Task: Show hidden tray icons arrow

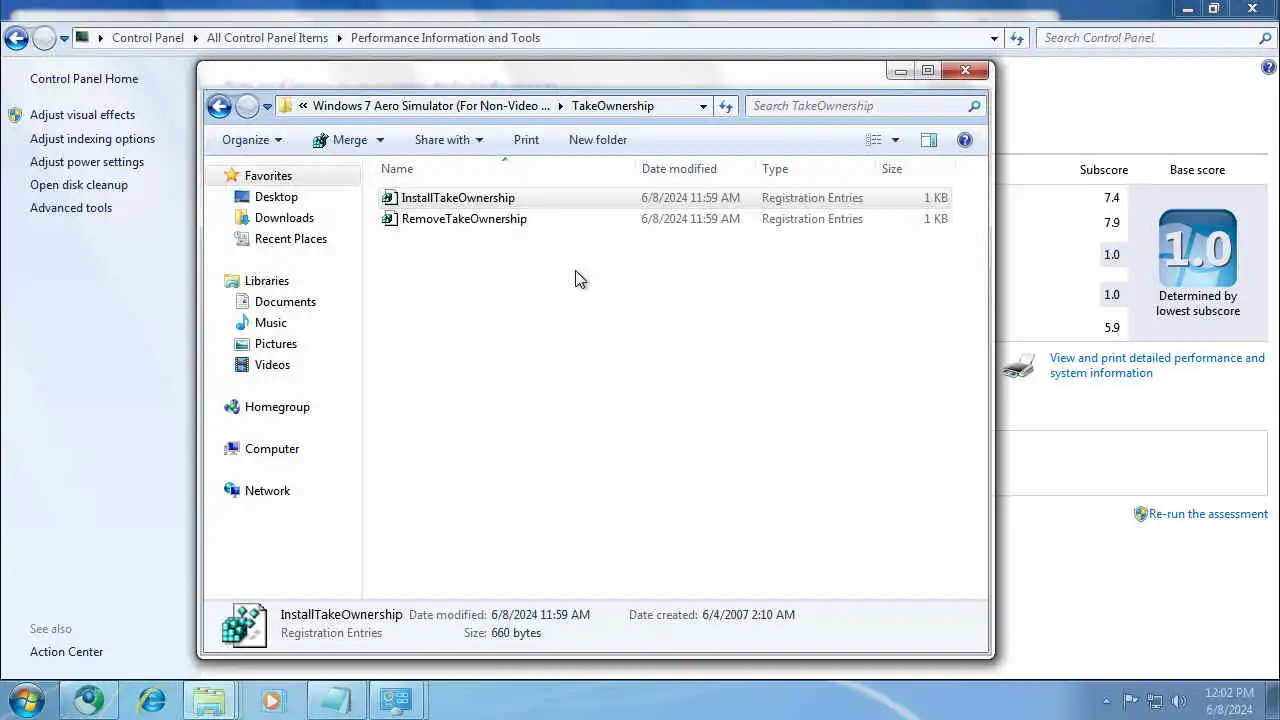Action: pyautogui.click(x=1106, y=701)
